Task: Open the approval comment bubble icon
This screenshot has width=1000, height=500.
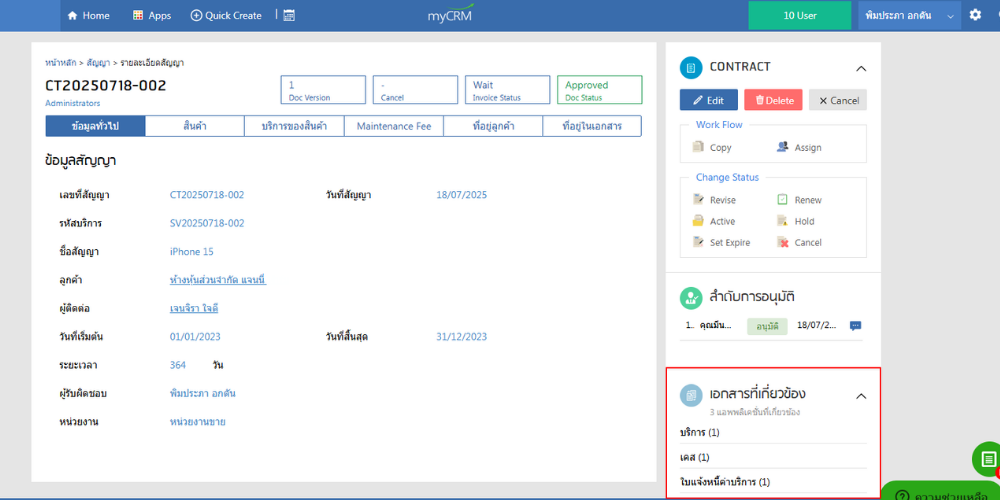Action: [x=855, y=326]
